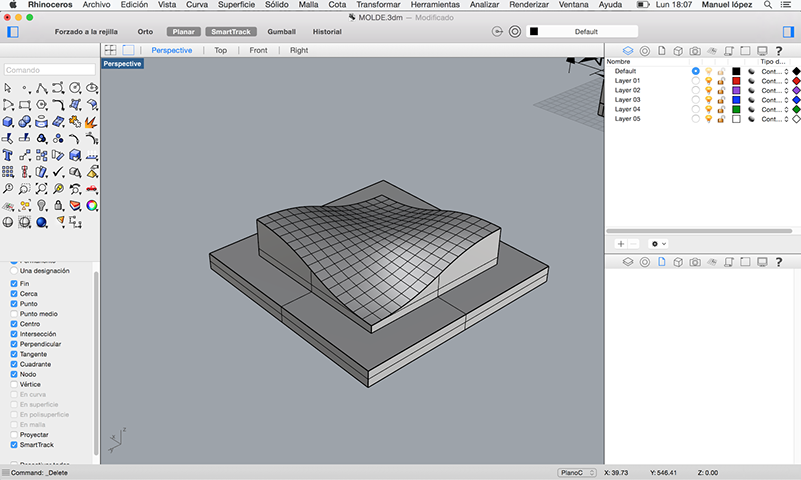Toggle the Historial button

point(327,32)
